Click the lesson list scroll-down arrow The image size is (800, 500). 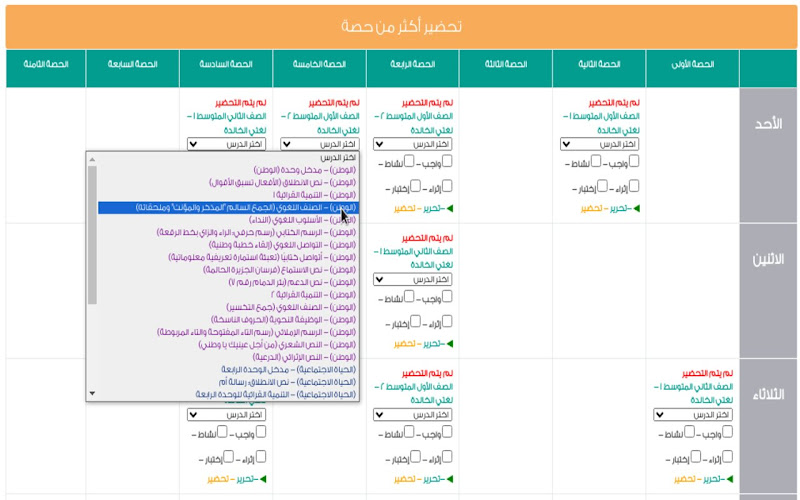point(92,393)
